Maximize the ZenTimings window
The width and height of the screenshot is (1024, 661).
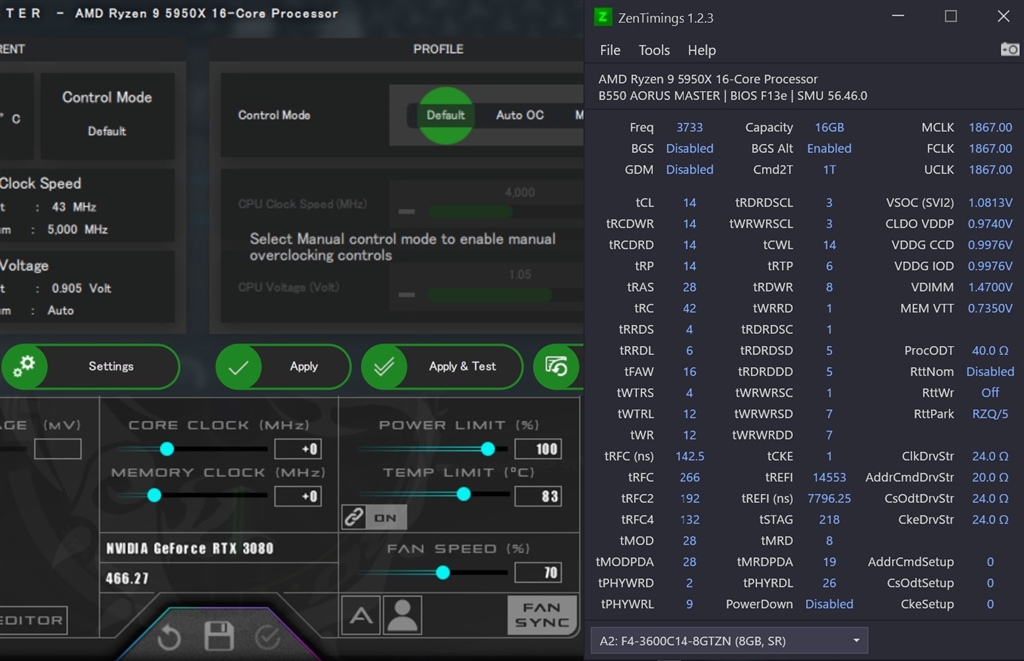tap(951, 16)
